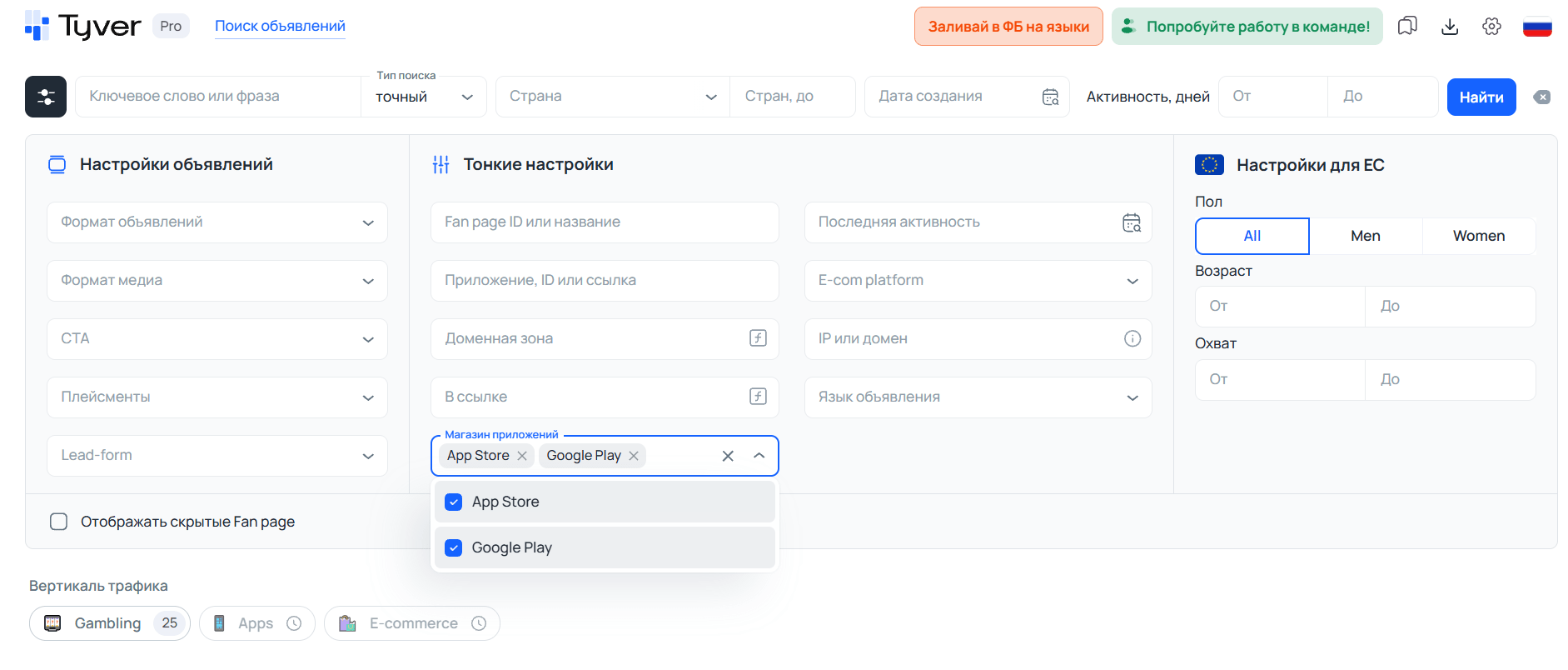
Task: Click the download icon in header
Action: click(x=1450, y=26)
